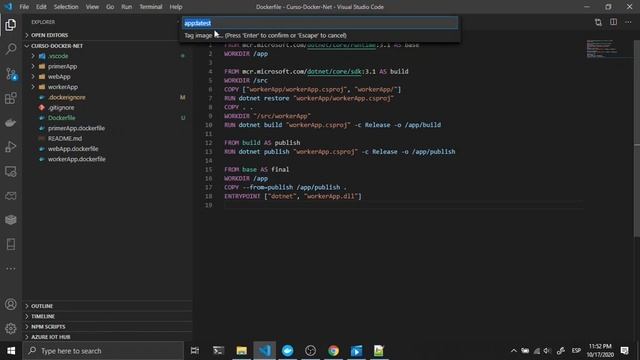This screenshot has height=360, width=640.
Task: Open the Remote Explorer view
Action: click(11, 171)
